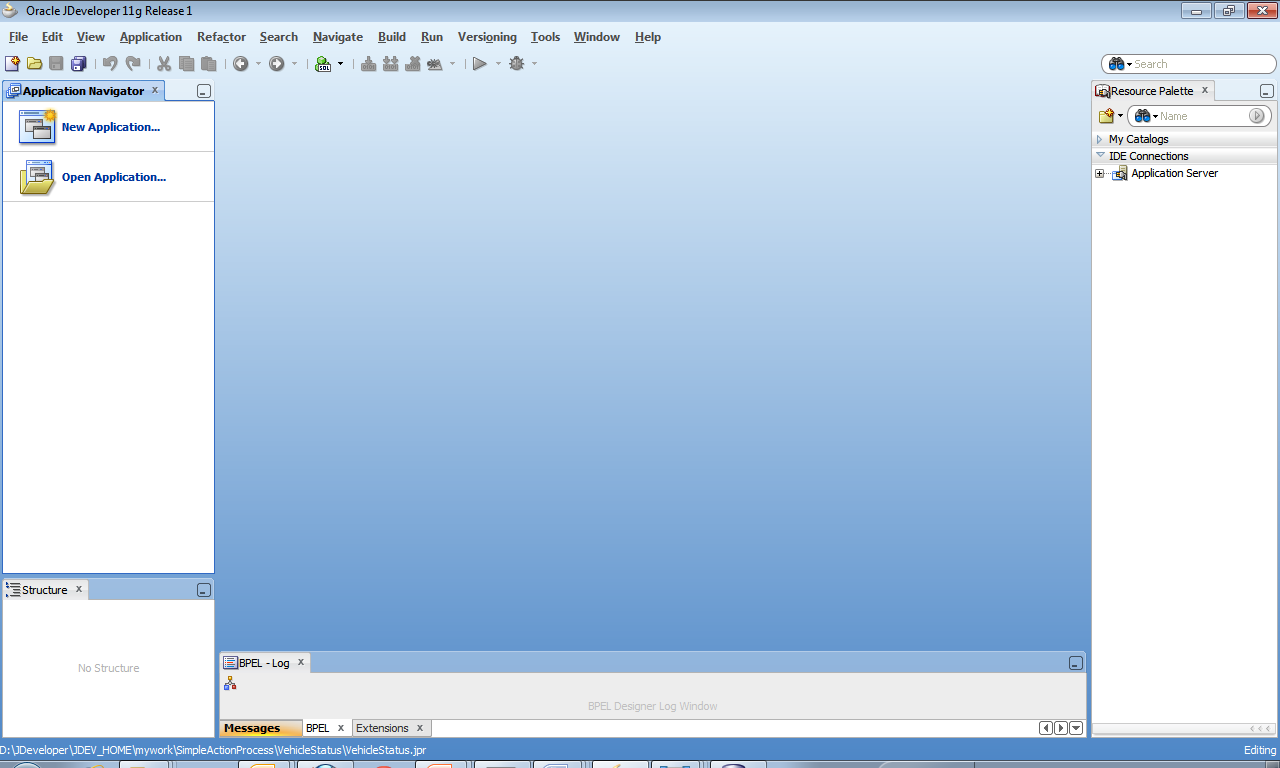The height and width of the screenshot is (768, 1280).
Task: Click the Undo toolbar icon
Action: pos(110,63)
